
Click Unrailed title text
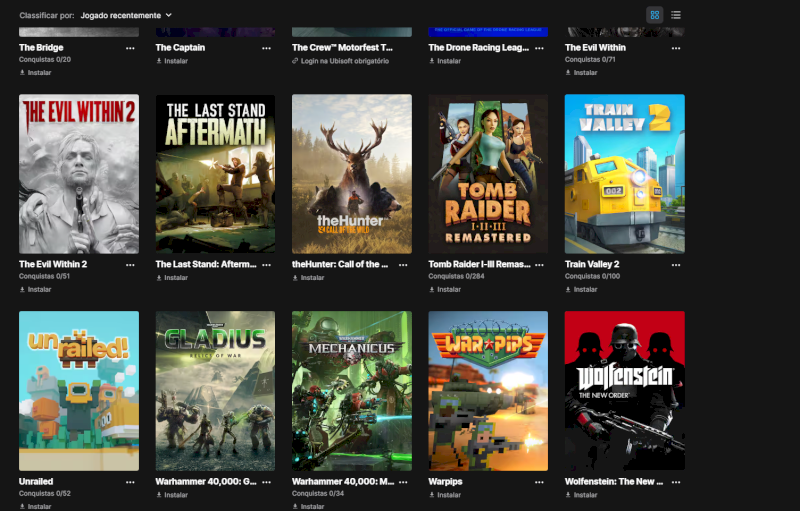[36, 481]
